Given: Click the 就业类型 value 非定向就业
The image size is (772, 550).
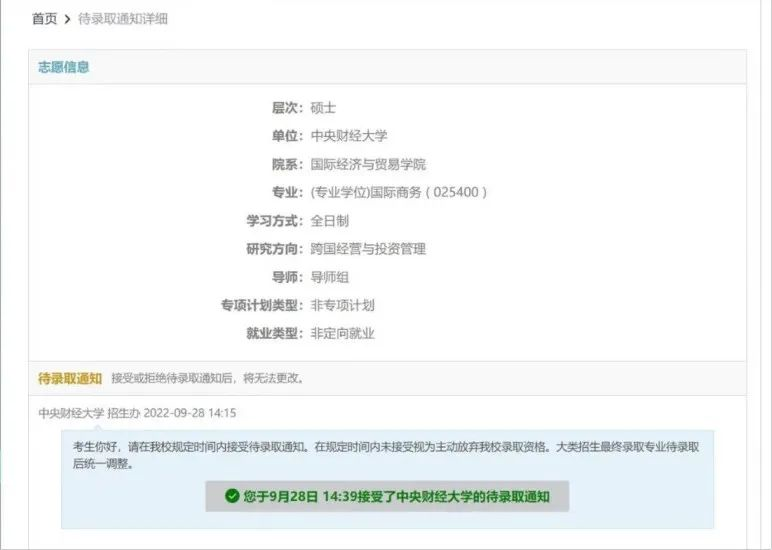Looking at the screenshot, I should [x=342, y=333].
